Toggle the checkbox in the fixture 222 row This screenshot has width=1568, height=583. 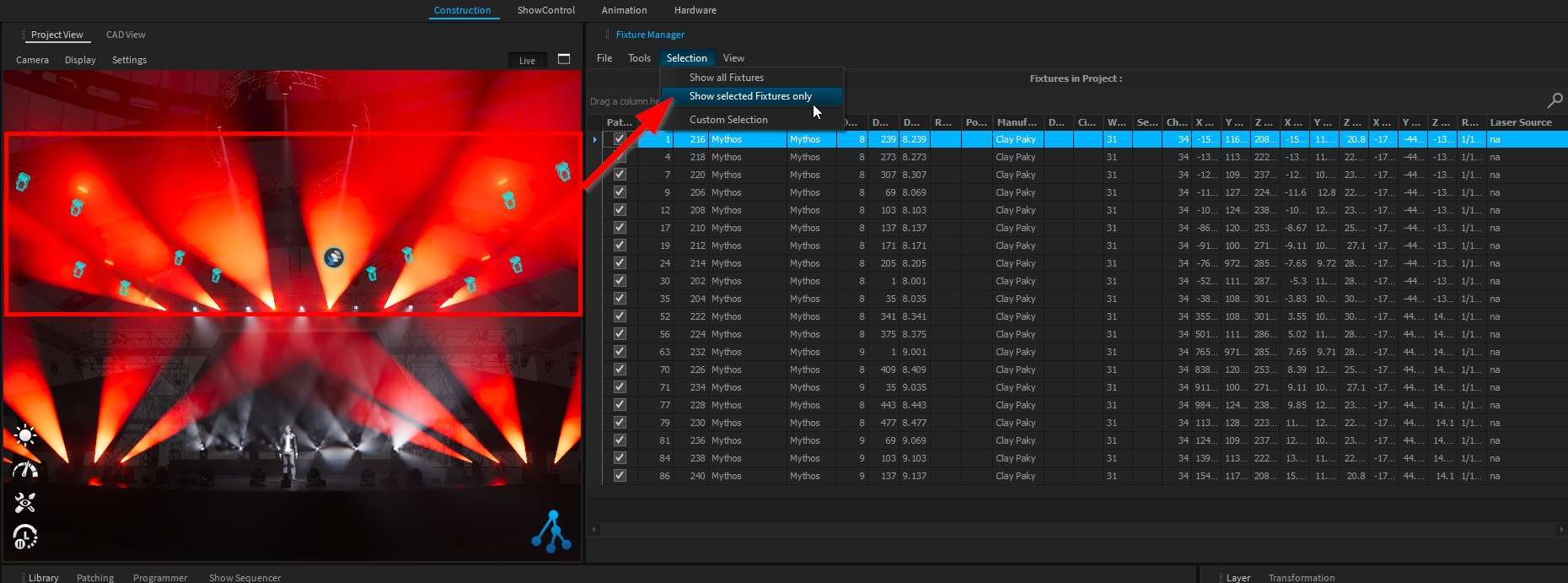(x=620, y=316)
